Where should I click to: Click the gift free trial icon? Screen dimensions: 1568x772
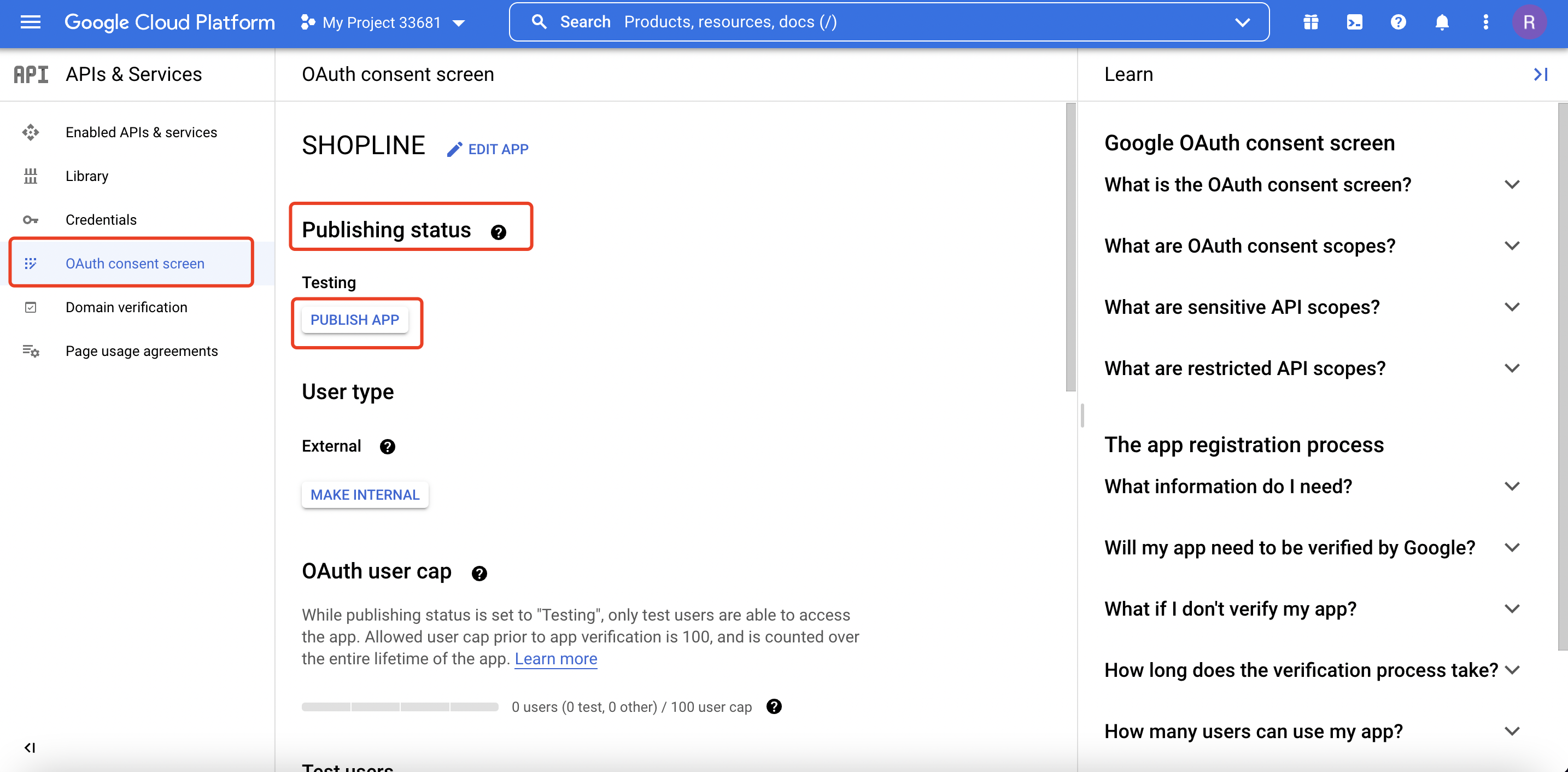(x=1310, y=22)
